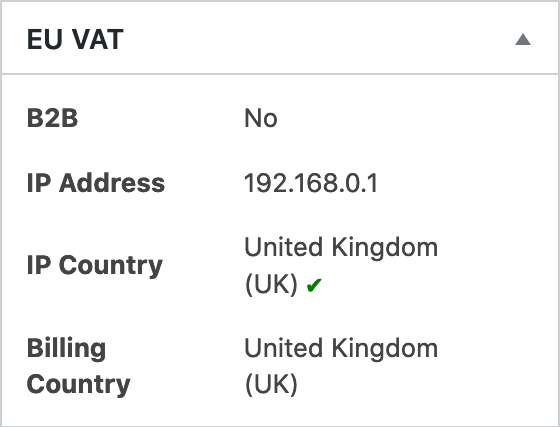Click the word Kingdom in Billing Country value

(x=385, y=349)
